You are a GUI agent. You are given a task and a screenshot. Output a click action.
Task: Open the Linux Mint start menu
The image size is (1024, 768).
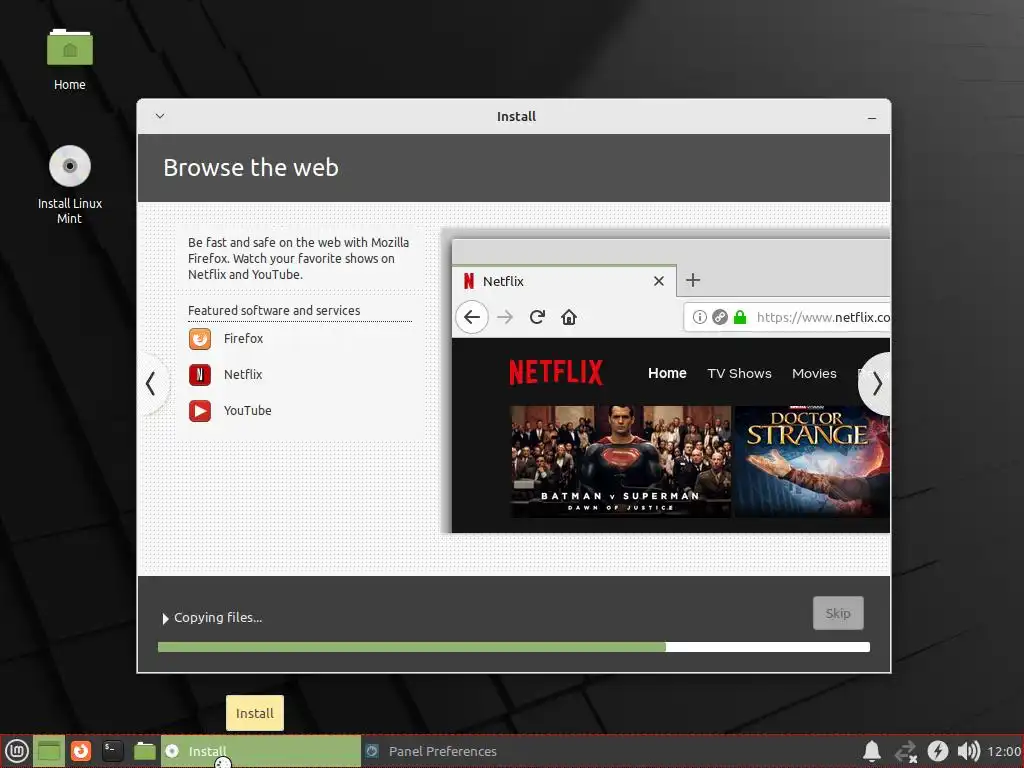tap(16, 751)
